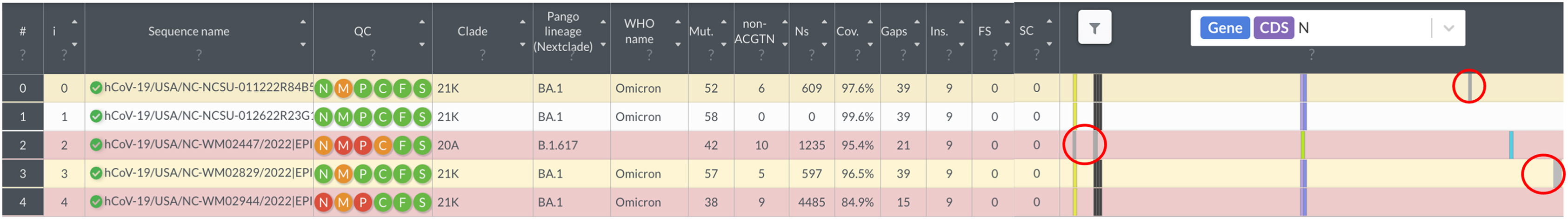Expand the gene selector dropdown chevron
Viewport: 1568px width, 219px height.
tap(1448, 28)
